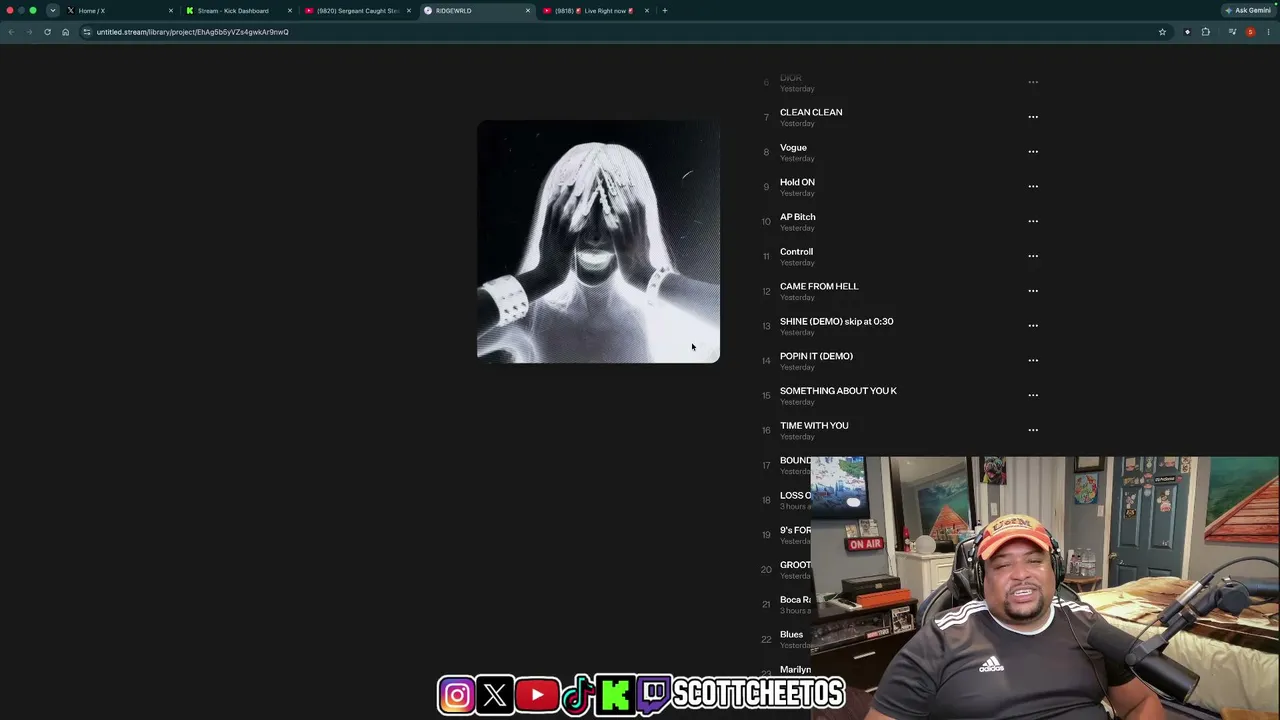Close the Home / X tab
The image size is (1280, 720).
[x=171, y=11]
